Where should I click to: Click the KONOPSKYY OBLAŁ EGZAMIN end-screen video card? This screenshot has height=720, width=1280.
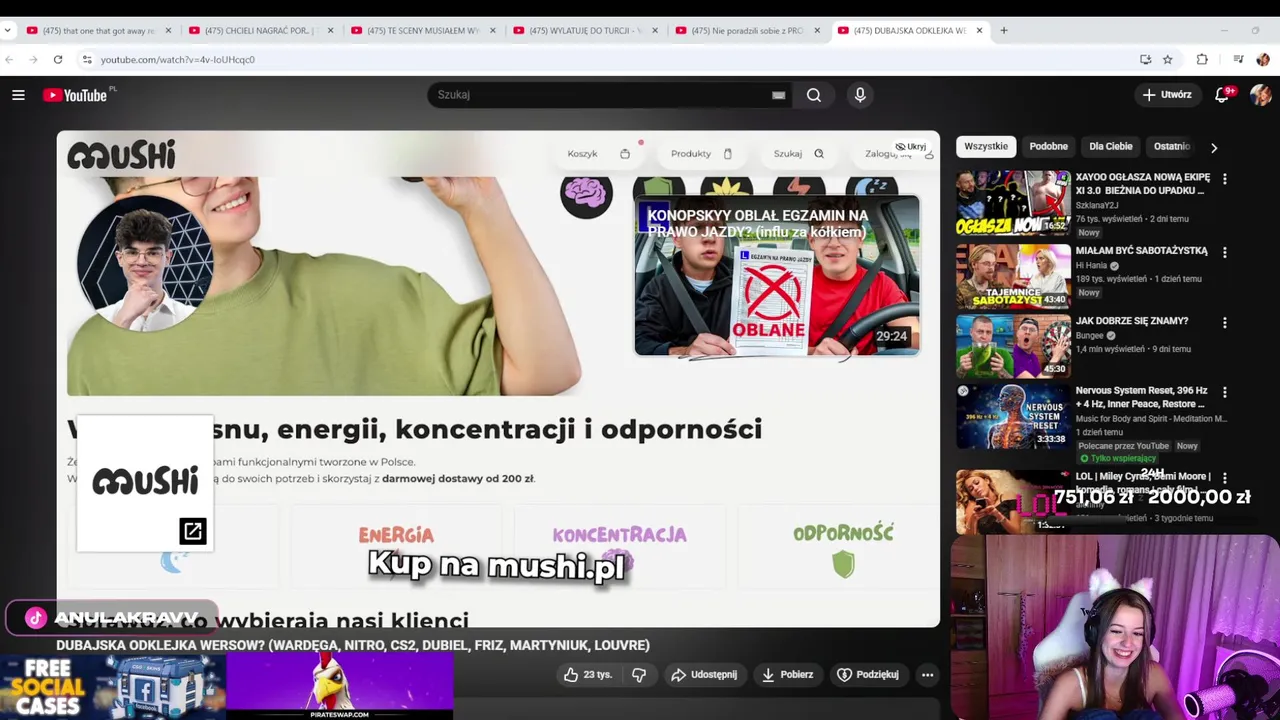point(777,276)
